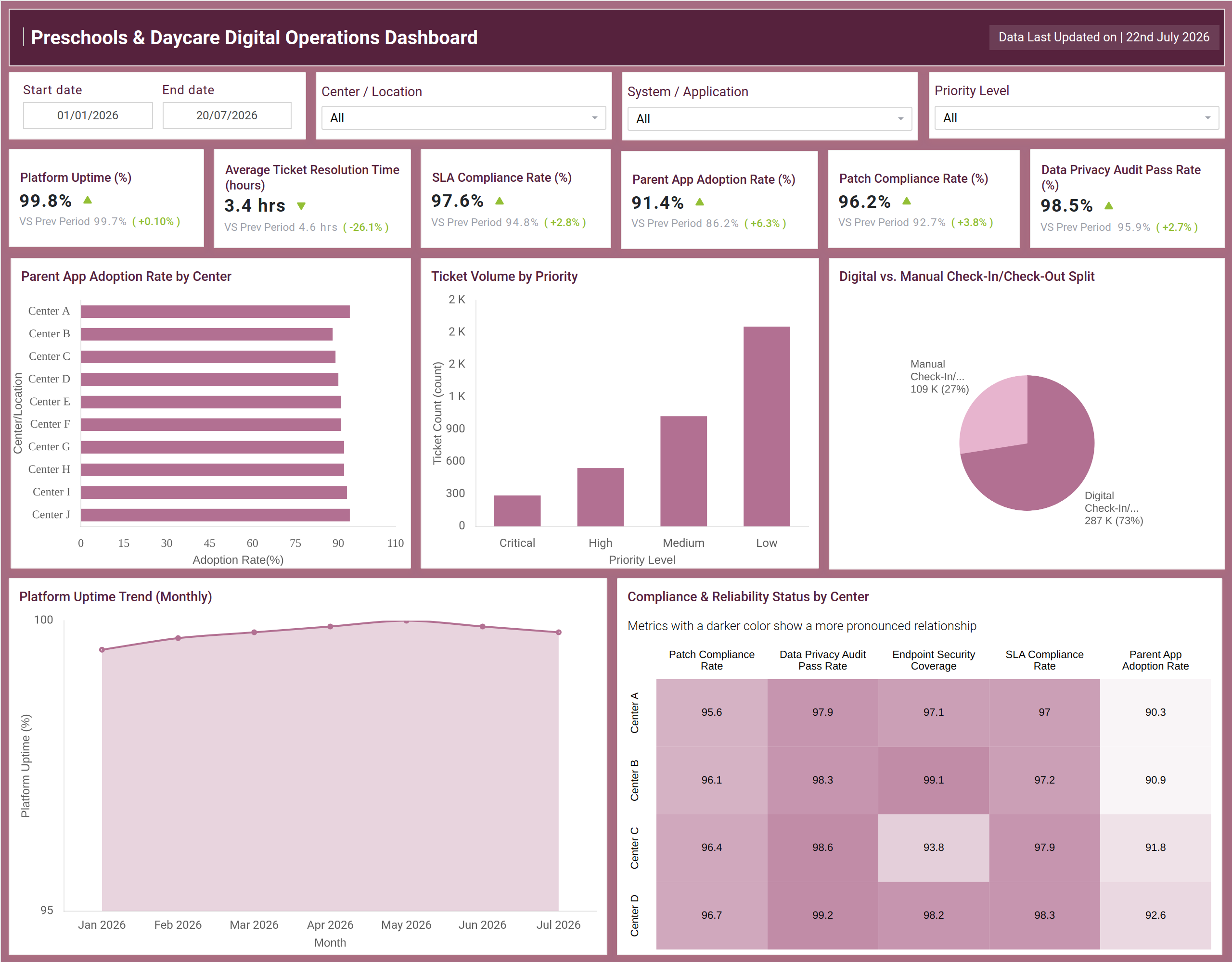Click the Patch Compliance 96.2% value
1232x962 pixels.
pos(864,202)
